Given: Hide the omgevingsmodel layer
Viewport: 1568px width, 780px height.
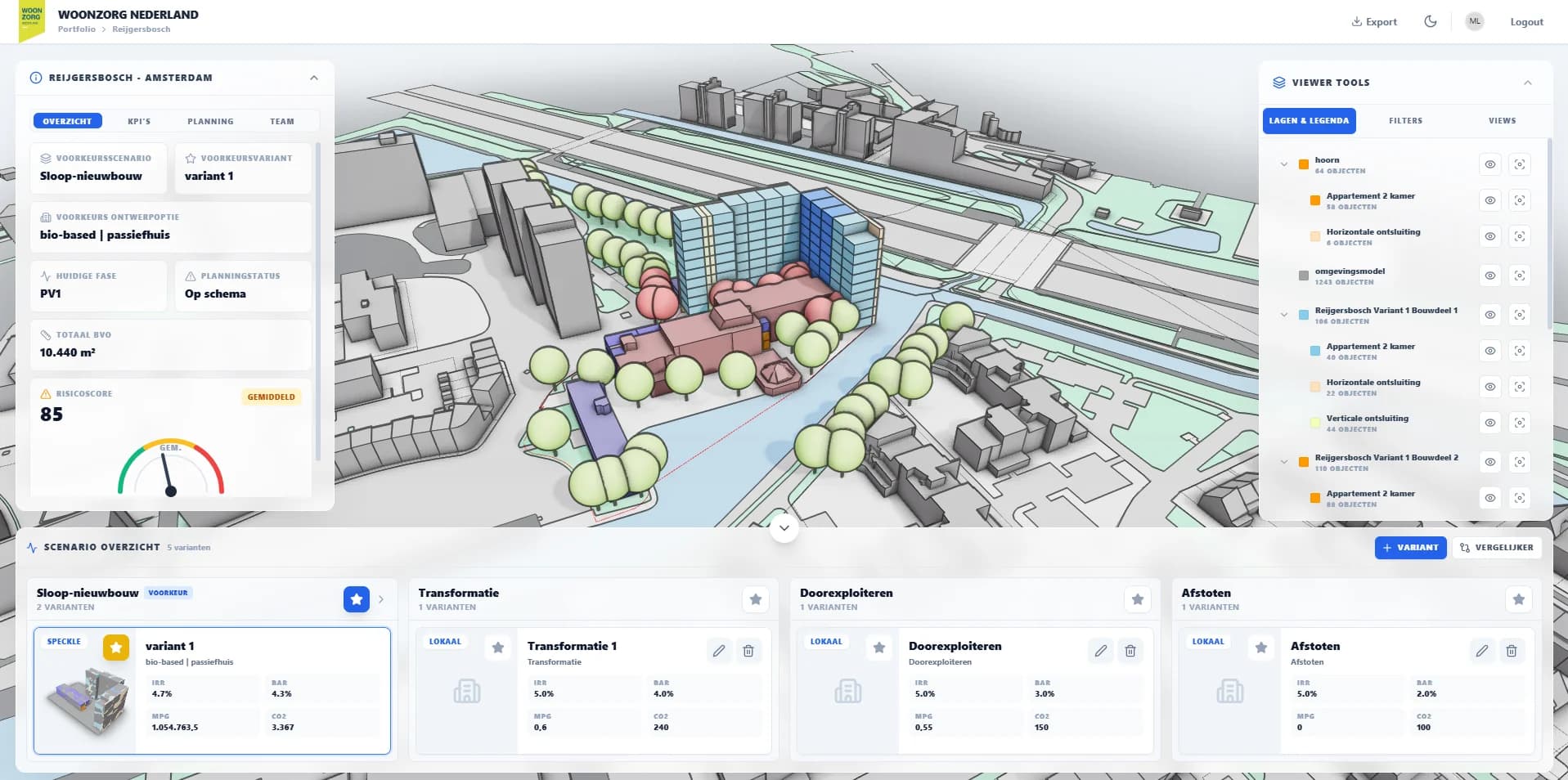Looking at the screenshot, I should [1489, 276].
